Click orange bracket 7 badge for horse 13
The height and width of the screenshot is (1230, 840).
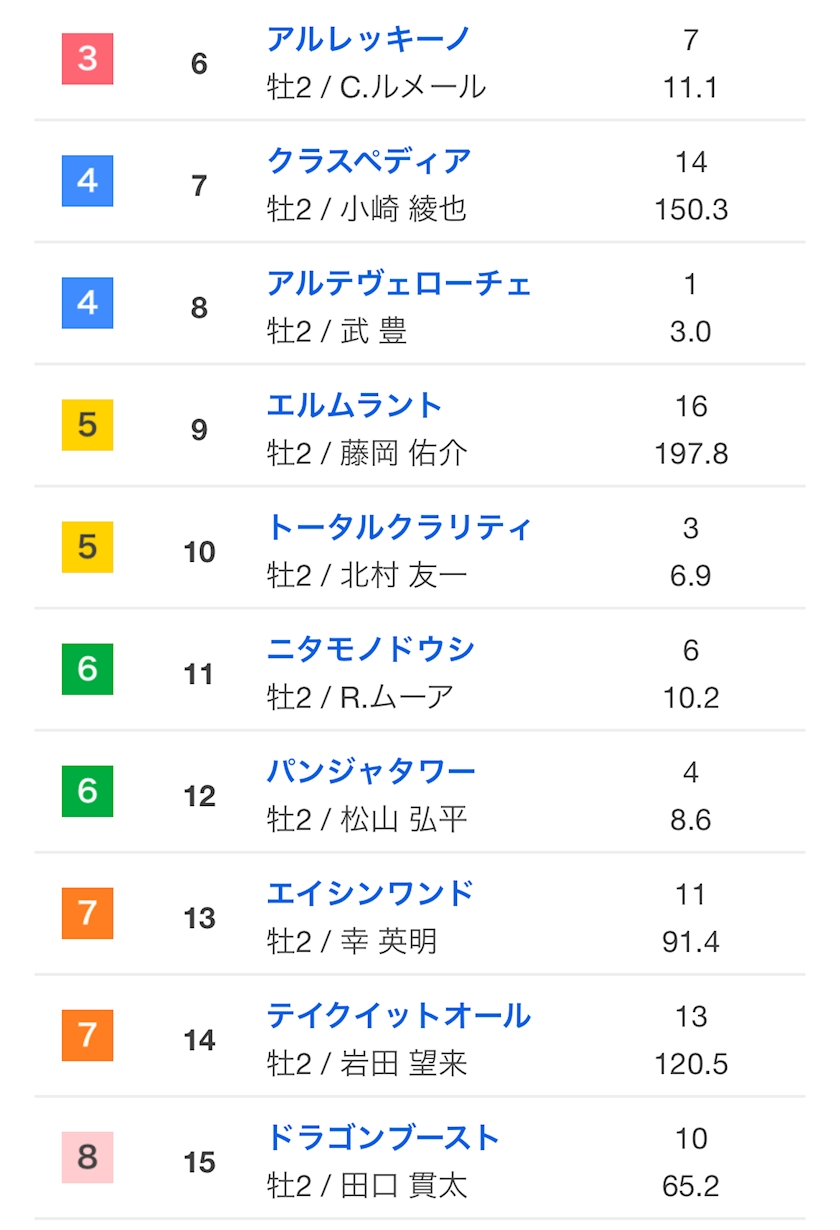click(88, 913)
